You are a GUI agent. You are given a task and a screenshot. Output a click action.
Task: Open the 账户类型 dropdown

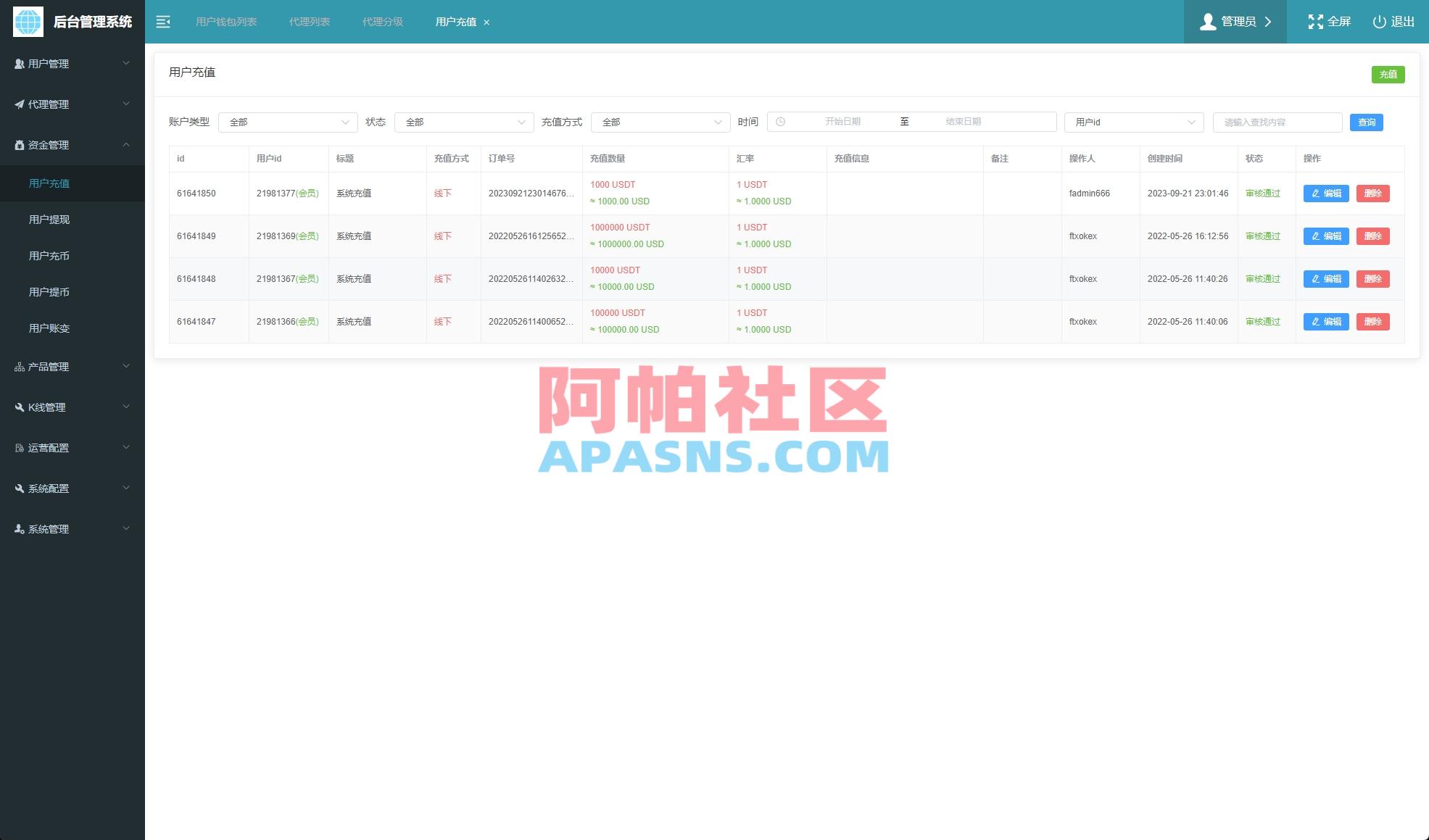[288, 122]
